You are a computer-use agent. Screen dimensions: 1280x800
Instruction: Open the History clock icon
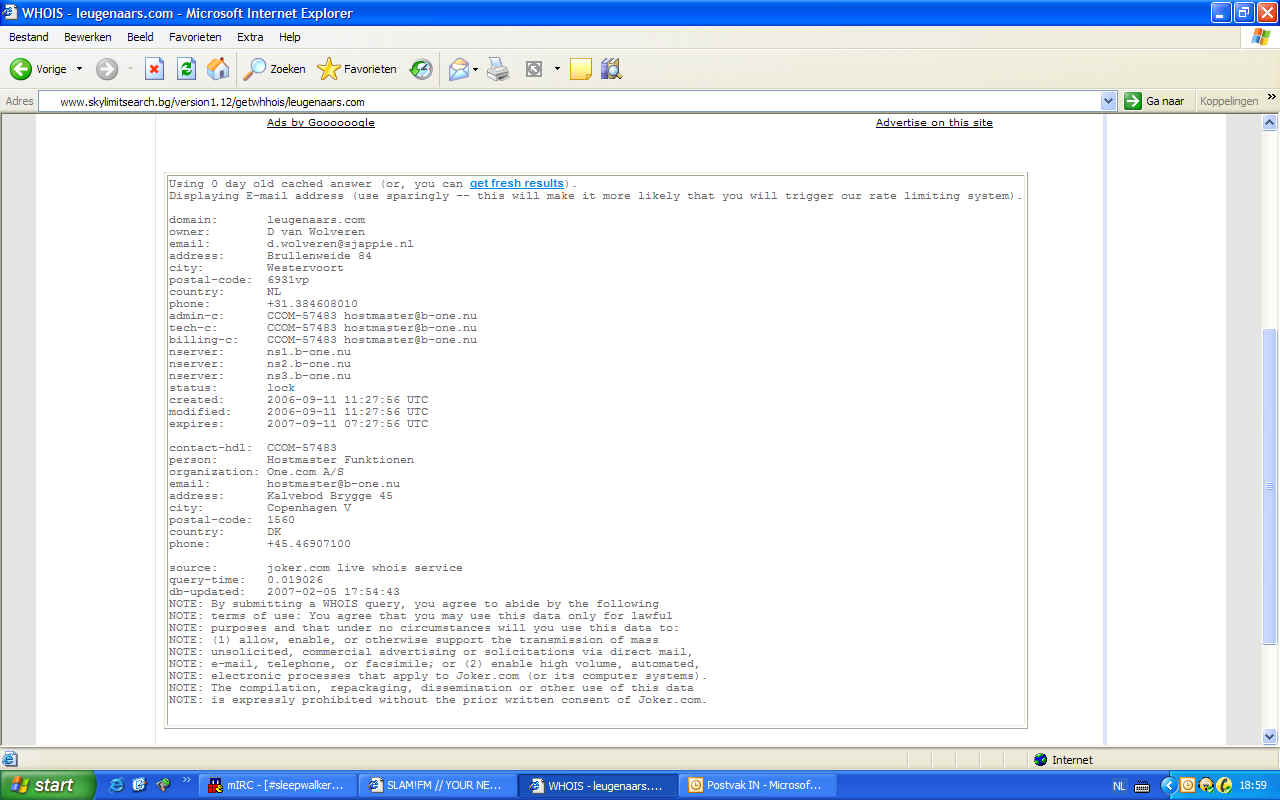coord(421,69)
